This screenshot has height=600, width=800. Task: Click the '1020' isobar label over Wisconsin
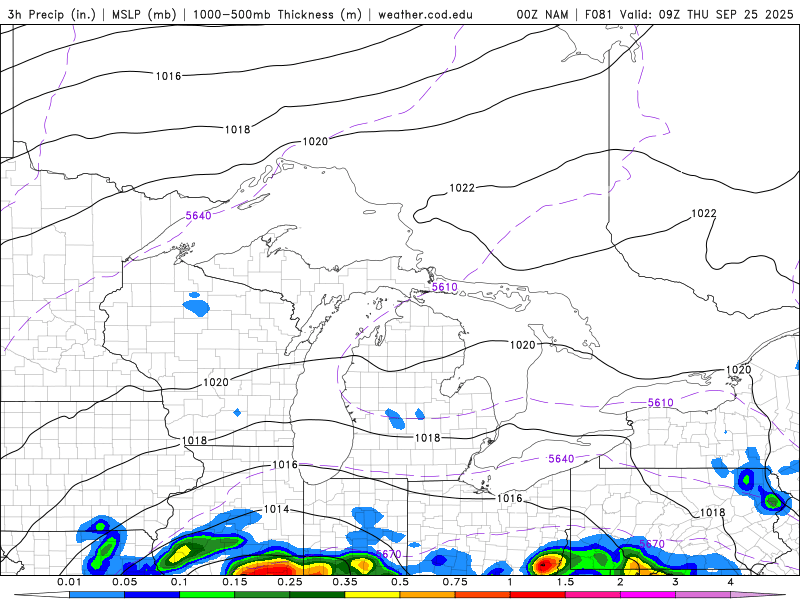(216, 382)
